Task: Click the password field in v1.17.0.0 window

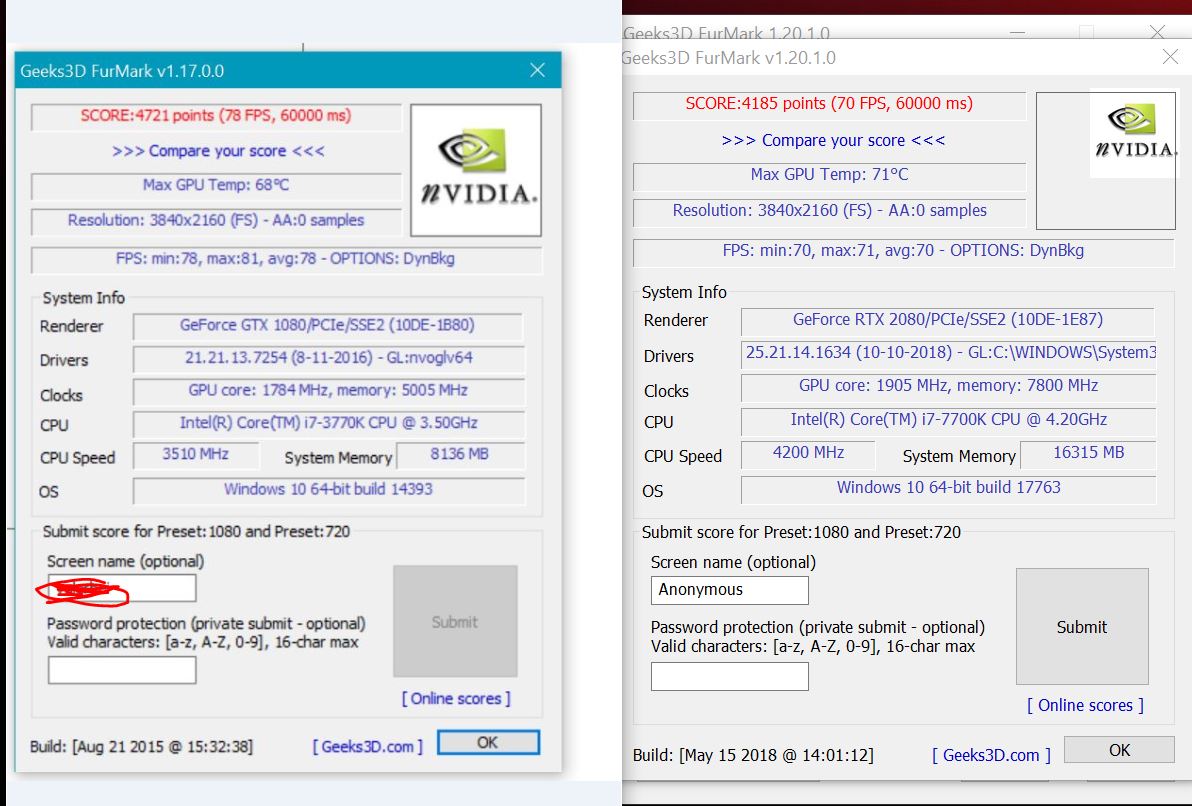Action: click(x=122, y=670)
